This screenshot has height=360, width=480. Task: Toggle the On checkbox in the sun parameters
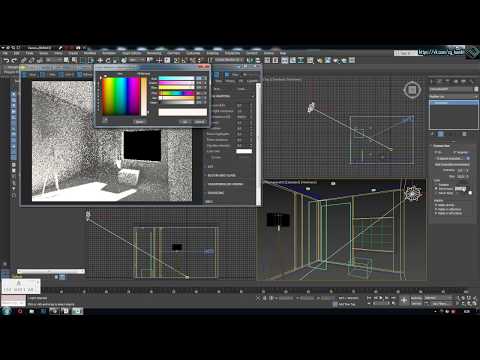click(x=435, y=152)
